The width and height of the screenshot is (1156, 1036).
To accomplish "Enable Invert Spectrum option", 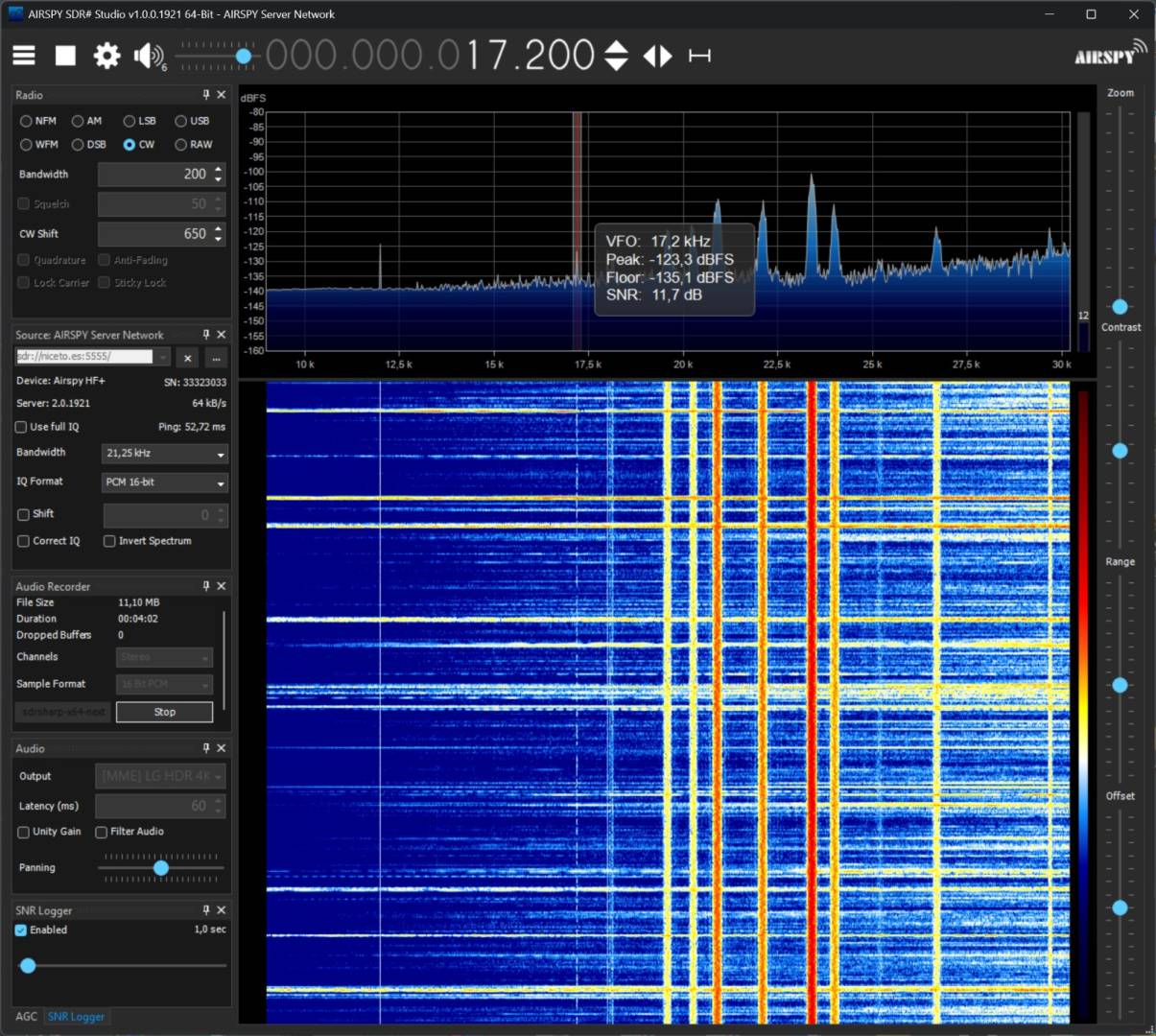I will 109,541.
